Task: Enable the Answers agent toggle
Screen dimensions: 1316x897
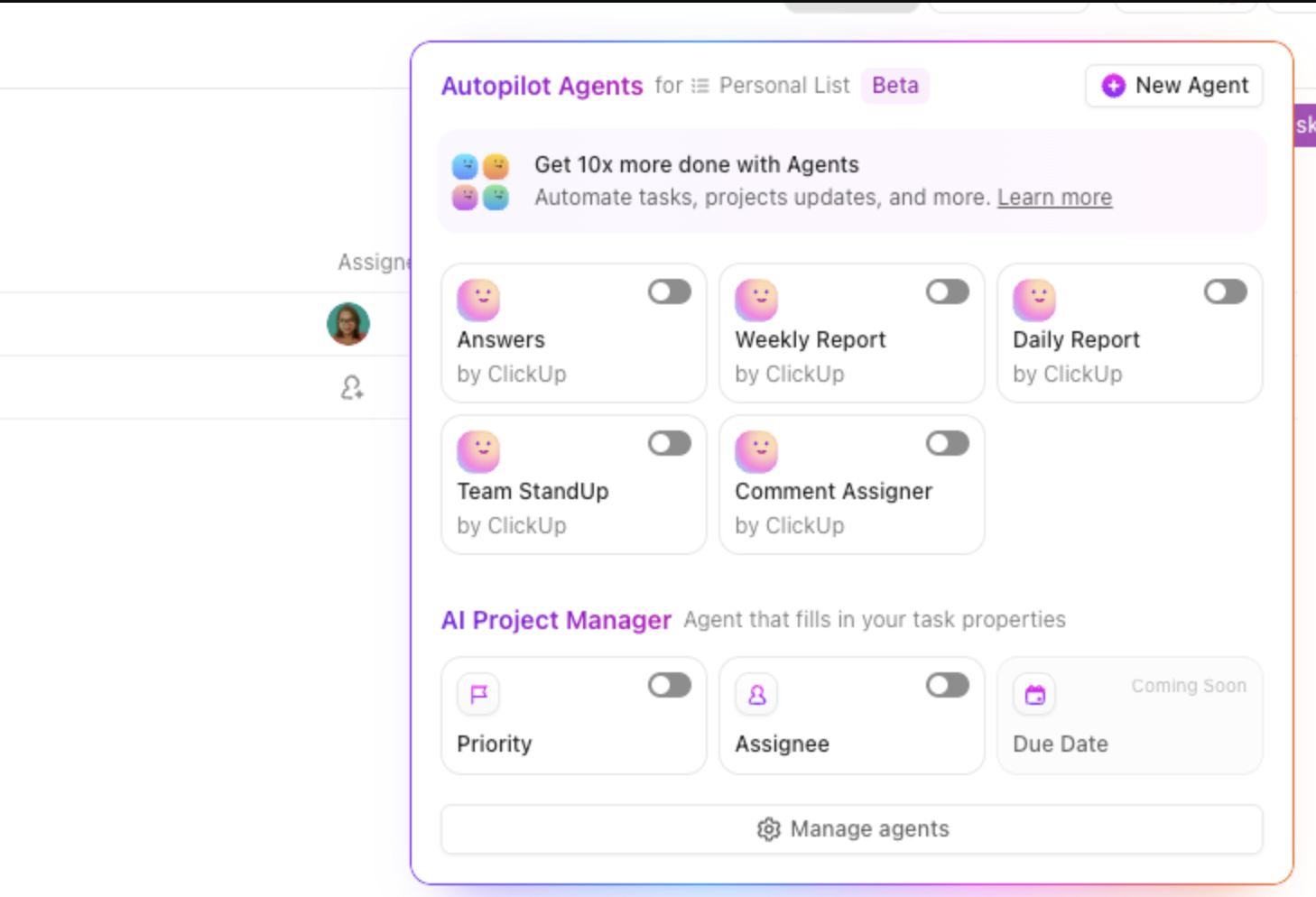Action: [670, 291]
